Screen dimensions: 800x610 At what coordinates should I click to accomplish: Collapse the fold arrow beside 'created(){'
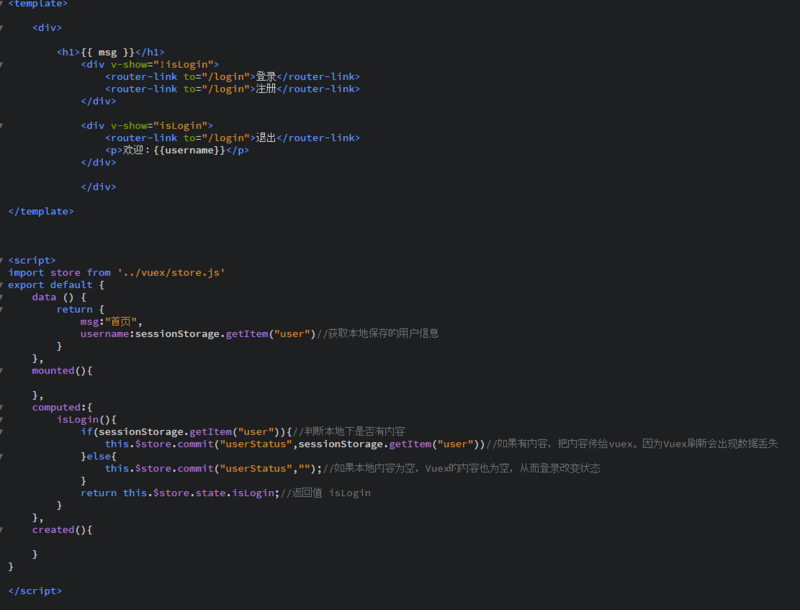point(2,530)
